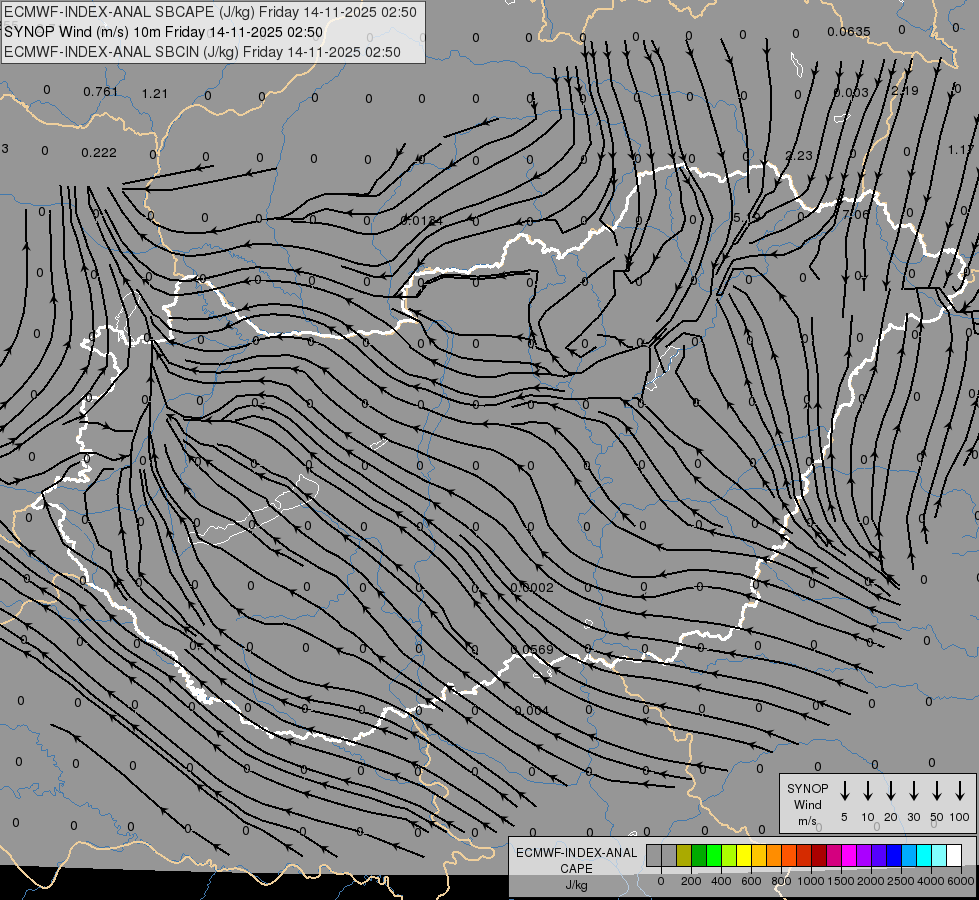Pick the pure yellow swatch in CAPE legend
Viewport: 979px width, 900px height.
pyautogui.click(x=744, y=855)
